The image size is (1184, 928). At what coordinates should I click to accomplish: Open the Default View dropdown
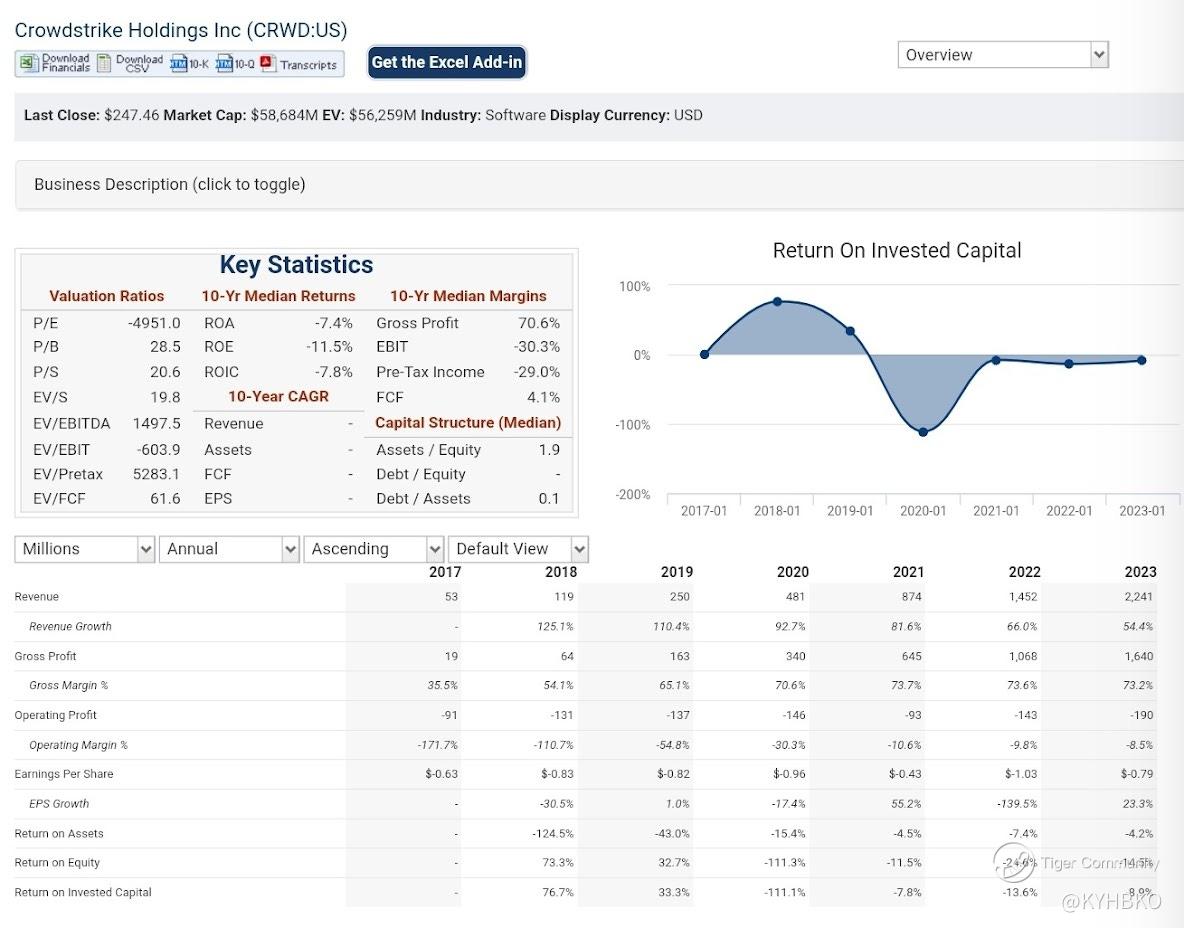518,549
